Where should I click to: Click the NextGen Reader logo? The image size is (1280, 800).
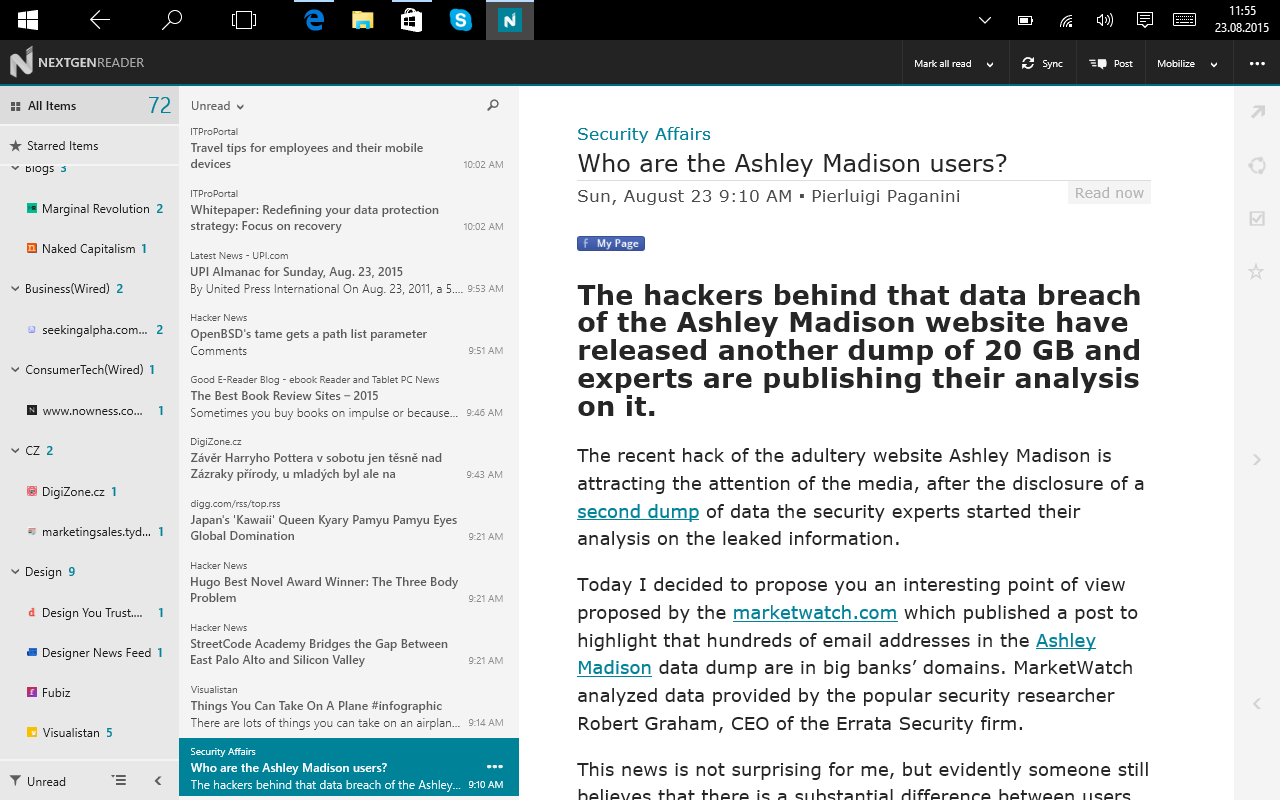77,63
